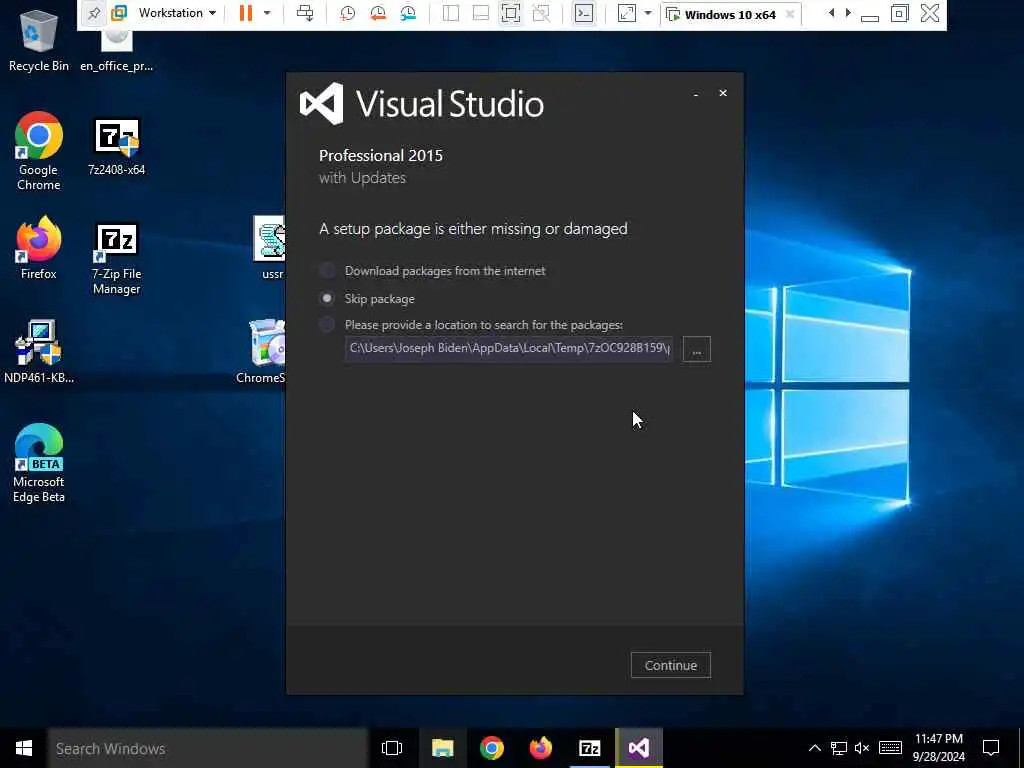The image size is (1024, 768).
Task: Browse for package location with ellipsis button
Action: point(697,349)
